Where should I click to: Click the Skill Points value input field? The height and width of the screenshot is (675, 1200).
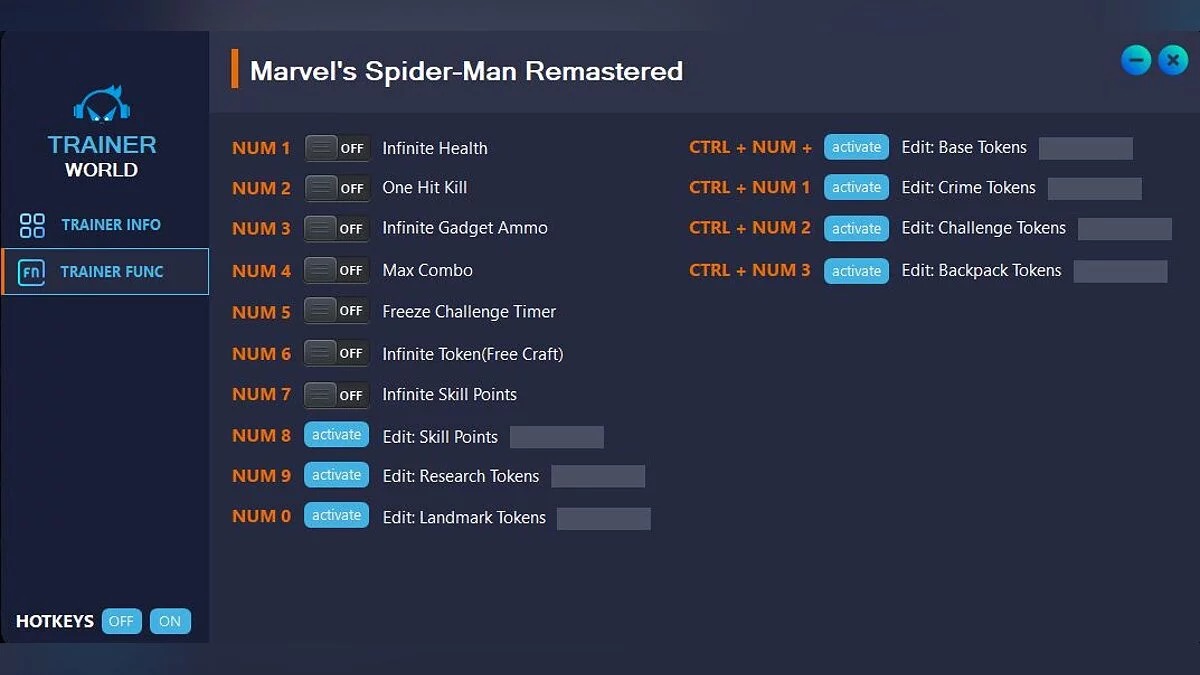coord(556,436)
